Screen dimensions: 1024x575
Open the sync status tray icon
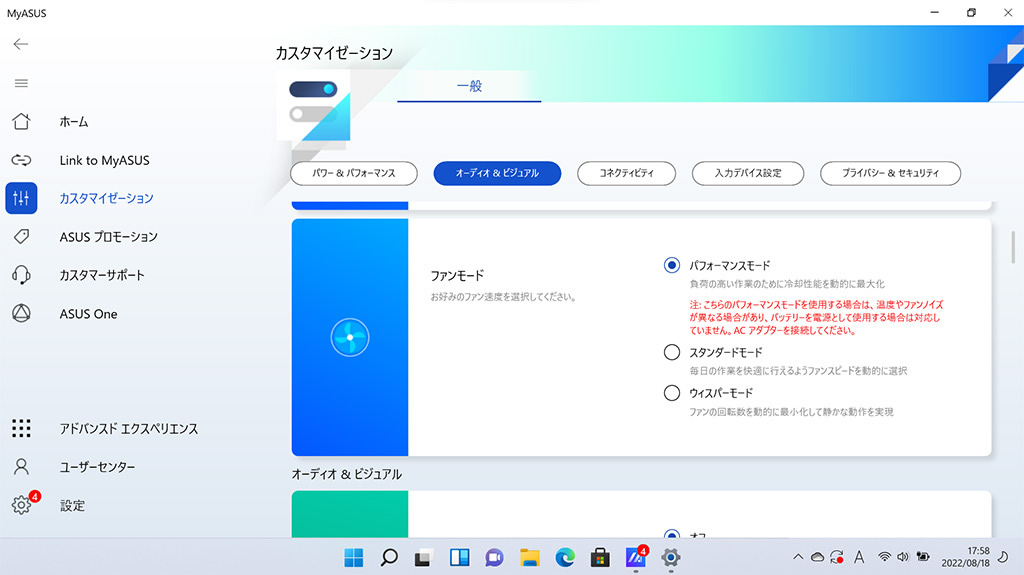837,557
